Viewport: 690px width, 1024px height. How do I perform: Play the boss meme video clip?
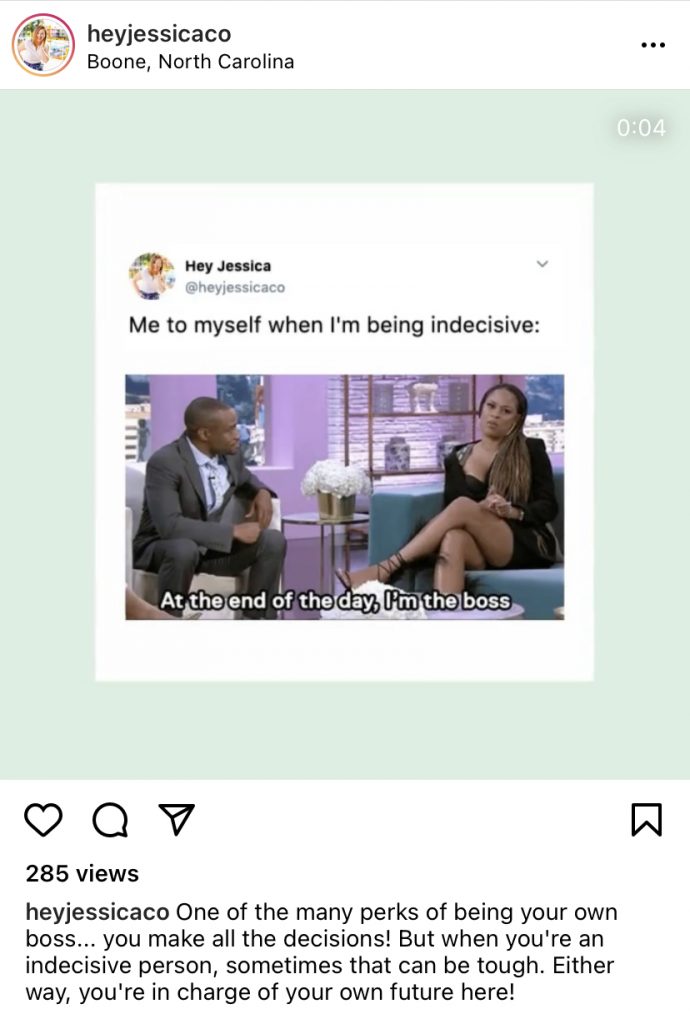pos(345,497)
